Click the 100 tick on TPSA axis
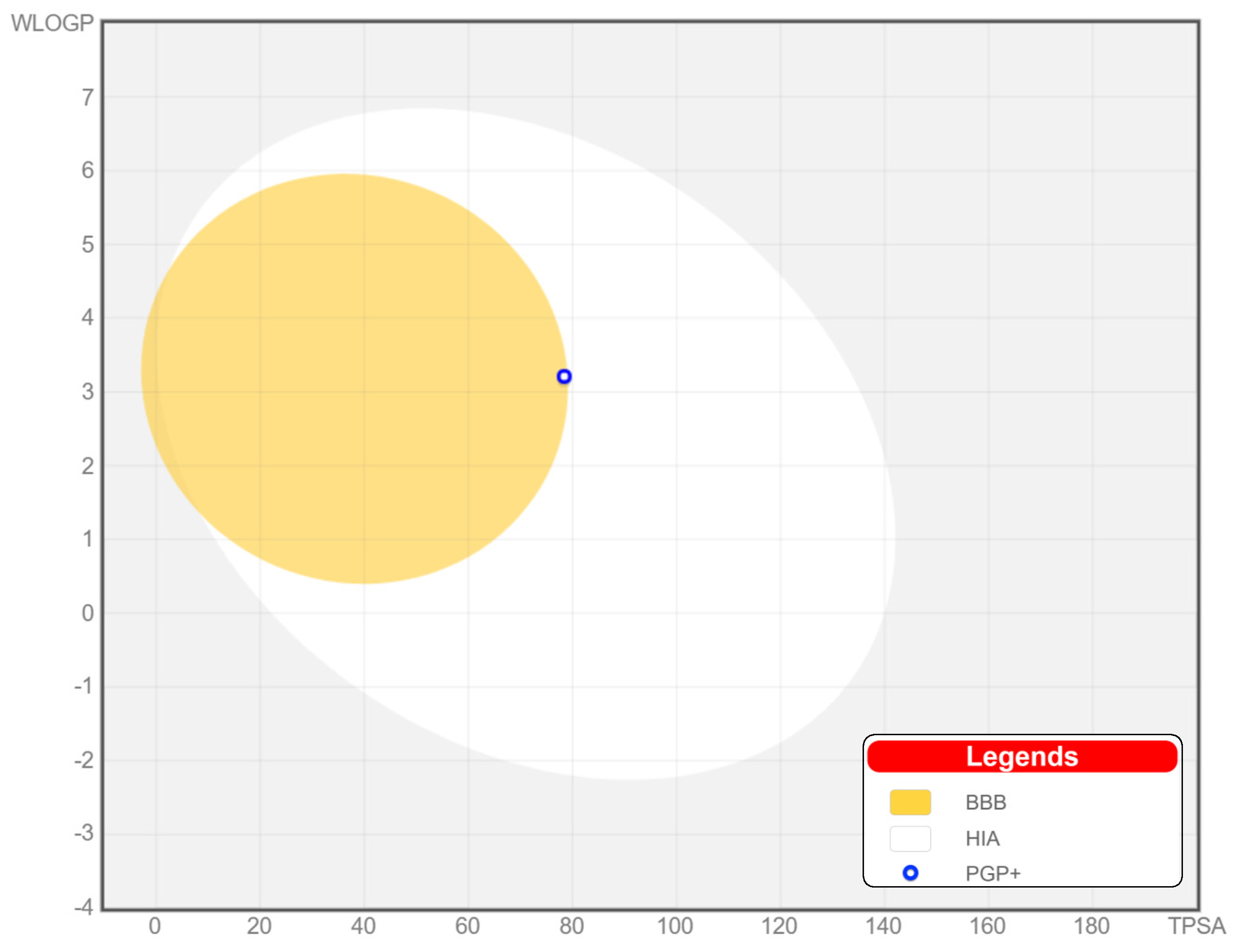 click(x=674, y=926)
